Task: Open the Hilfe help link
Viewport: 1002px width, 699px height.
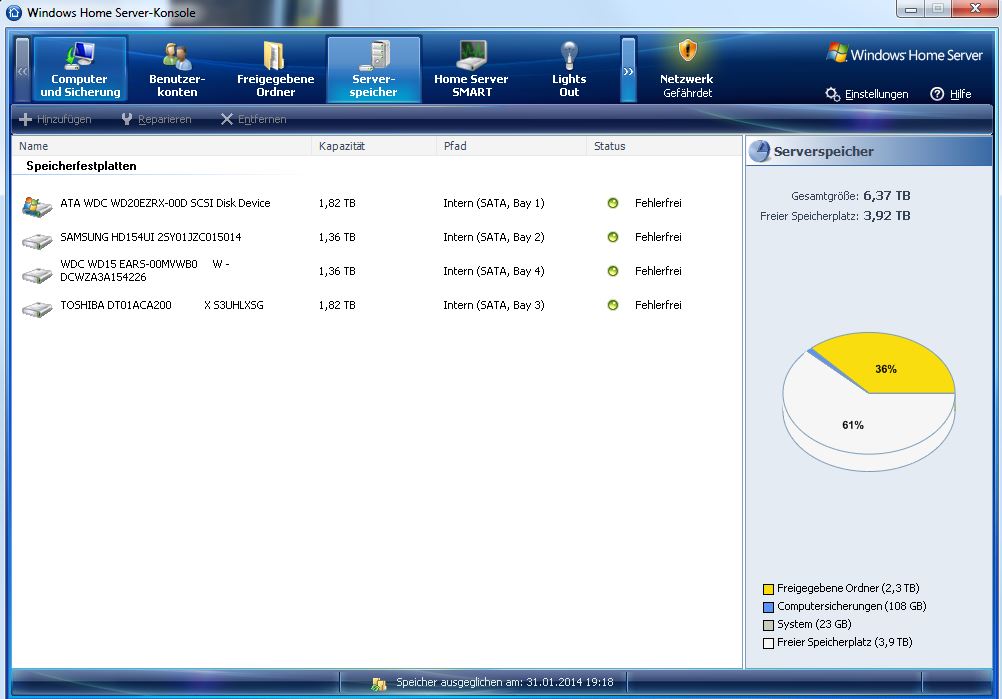Action: (x=951, y=95)
